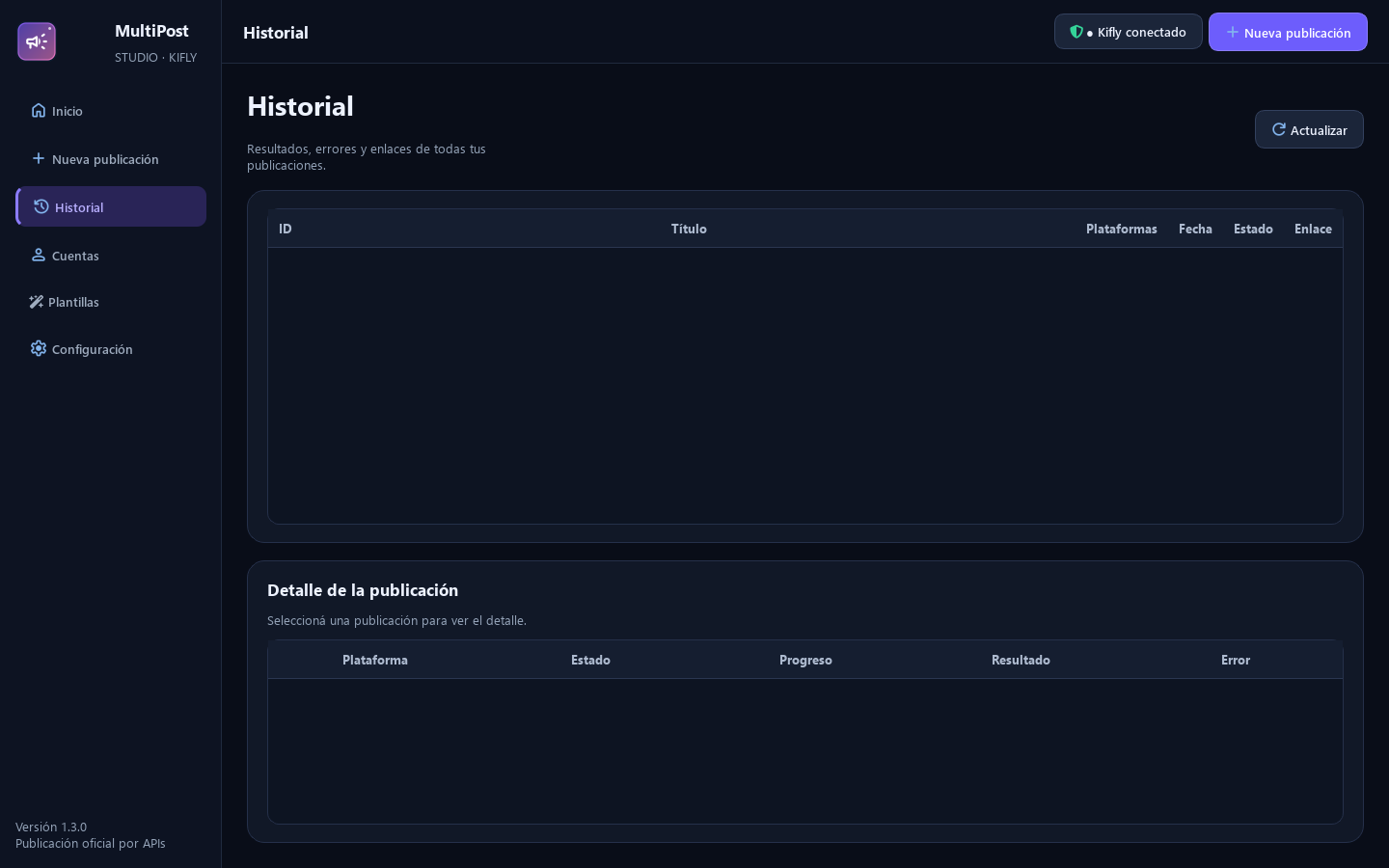Click the Enlace column header
This screenshot has height=868, width=1389.
[1313, 229]
